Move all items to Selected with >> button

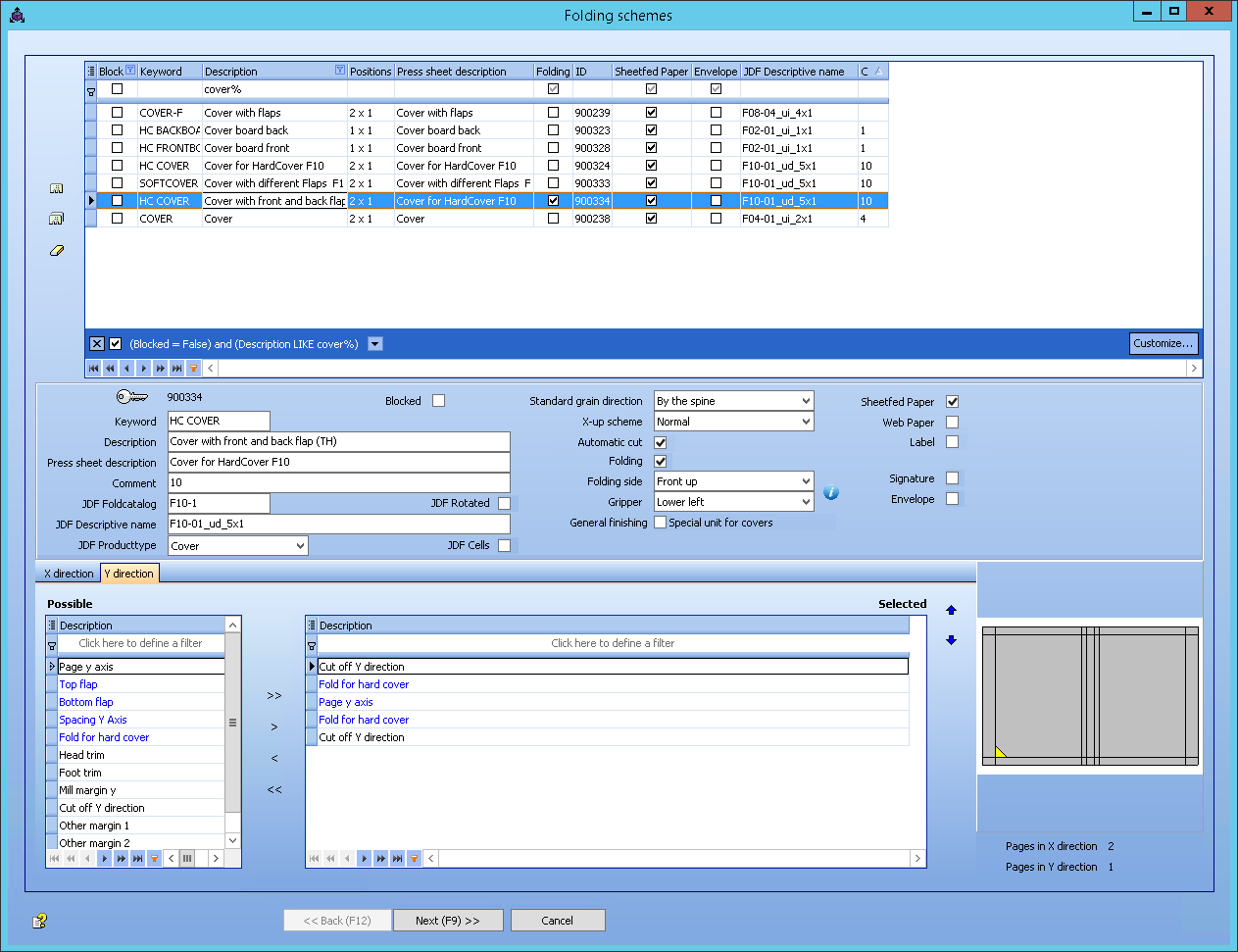click(x=274, y=696)
